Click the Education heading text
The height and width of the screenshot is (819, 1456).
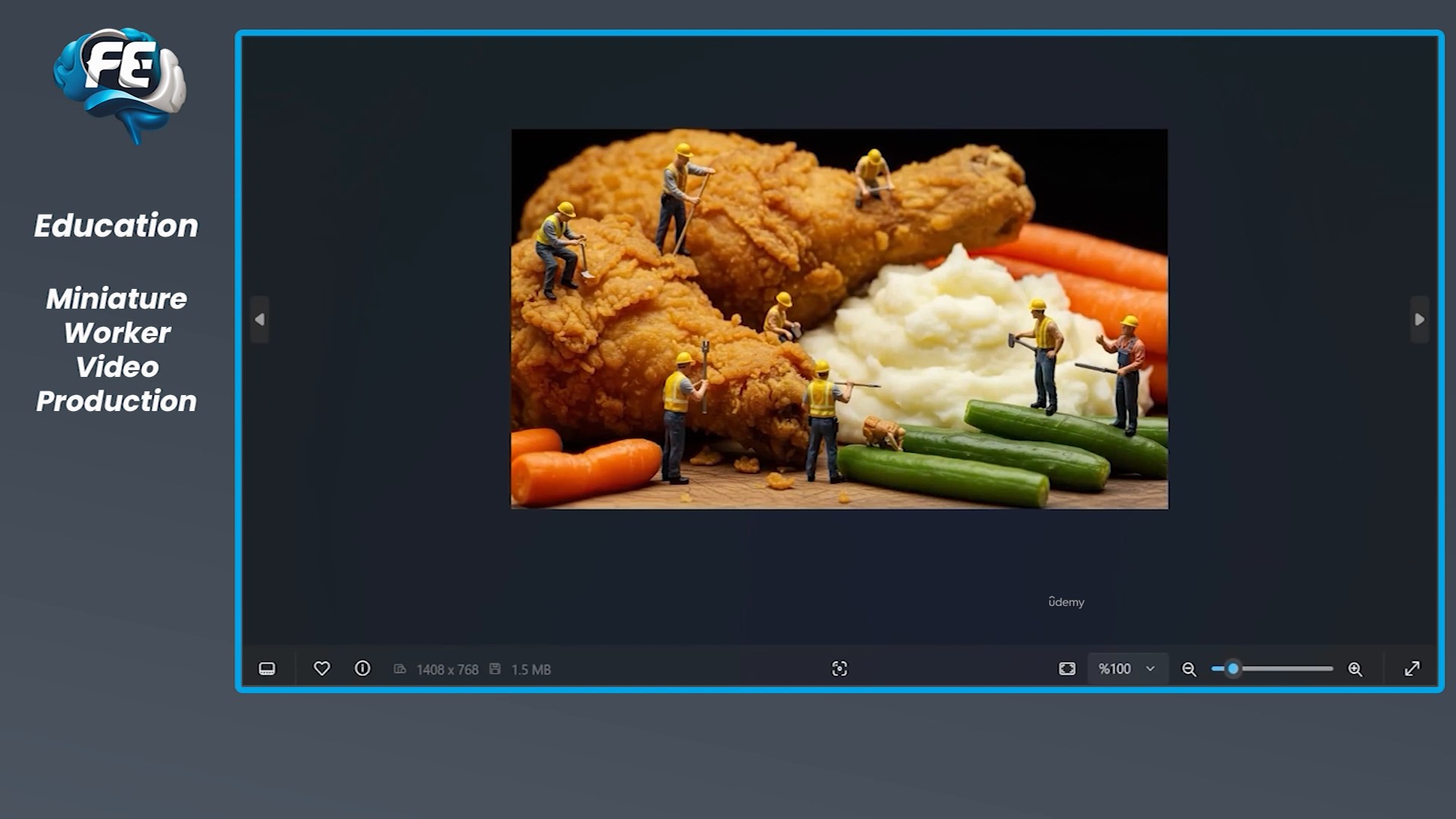tap(116, 226)
